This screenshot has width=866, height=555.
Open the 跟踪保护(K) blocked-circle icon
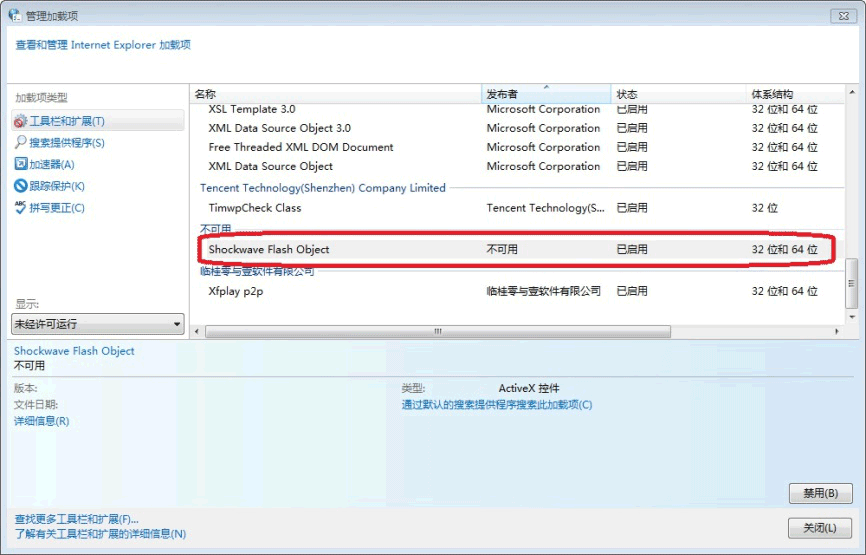point(20,186)
